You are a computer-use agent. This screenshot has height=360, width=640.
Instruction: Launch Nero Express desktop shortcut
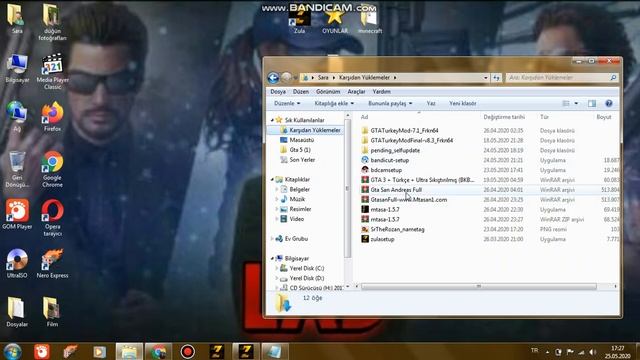[52, 263]
